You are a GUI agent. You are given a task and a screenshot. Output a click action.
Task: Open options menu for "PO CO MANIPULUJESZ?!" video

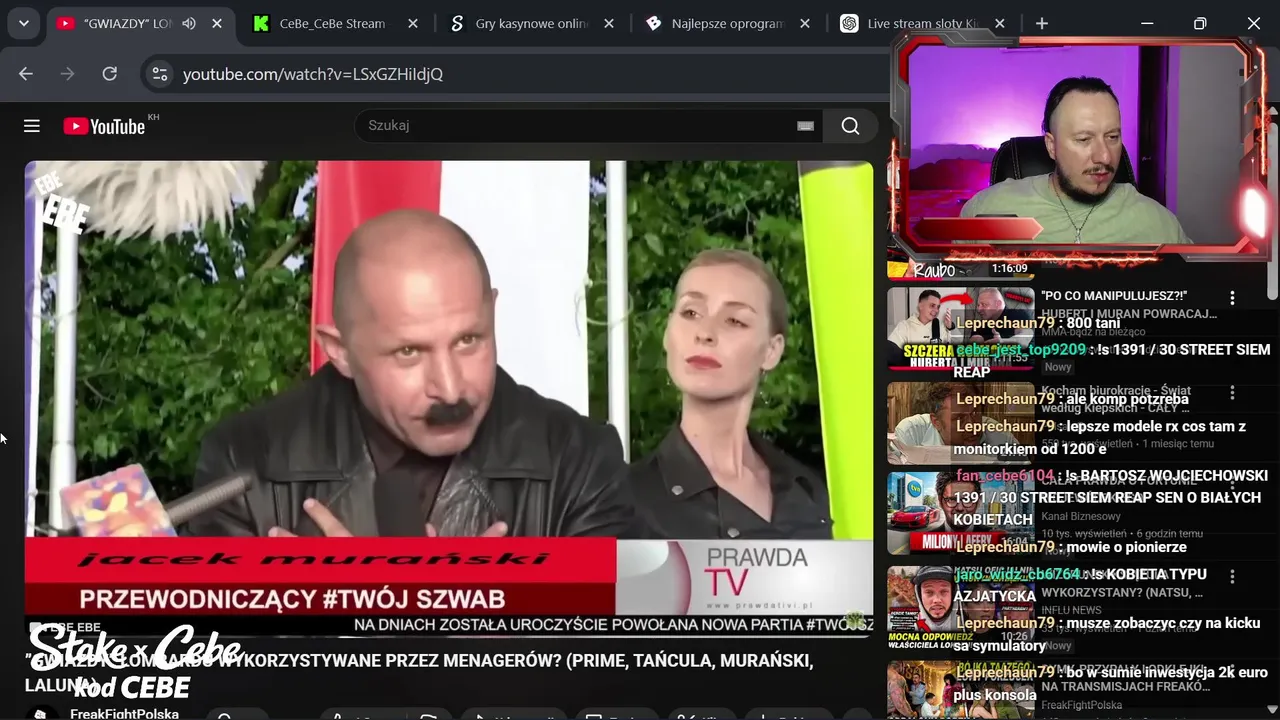(x=1232, y=298)
